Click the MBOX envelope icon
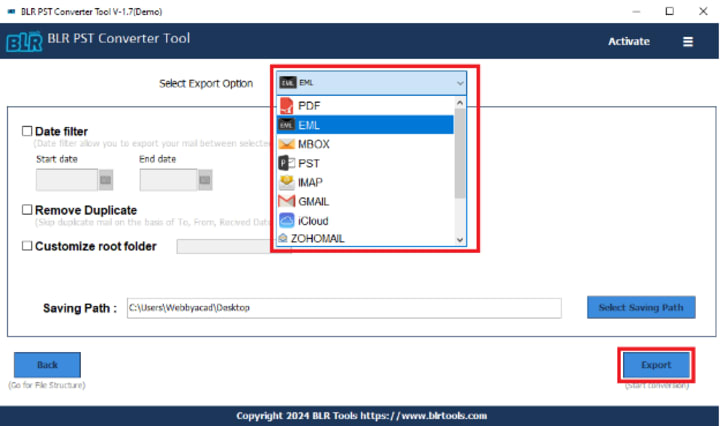 click(287, 144)
